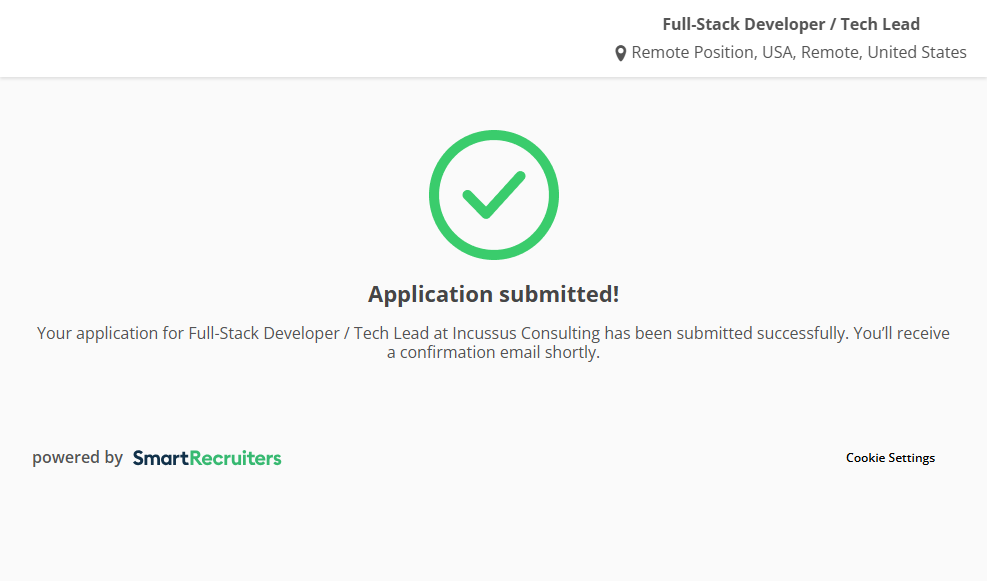This screenshot has height=581, width=987.
Task: Click the 'Application submitted!' heading
Action: point(493,294)
